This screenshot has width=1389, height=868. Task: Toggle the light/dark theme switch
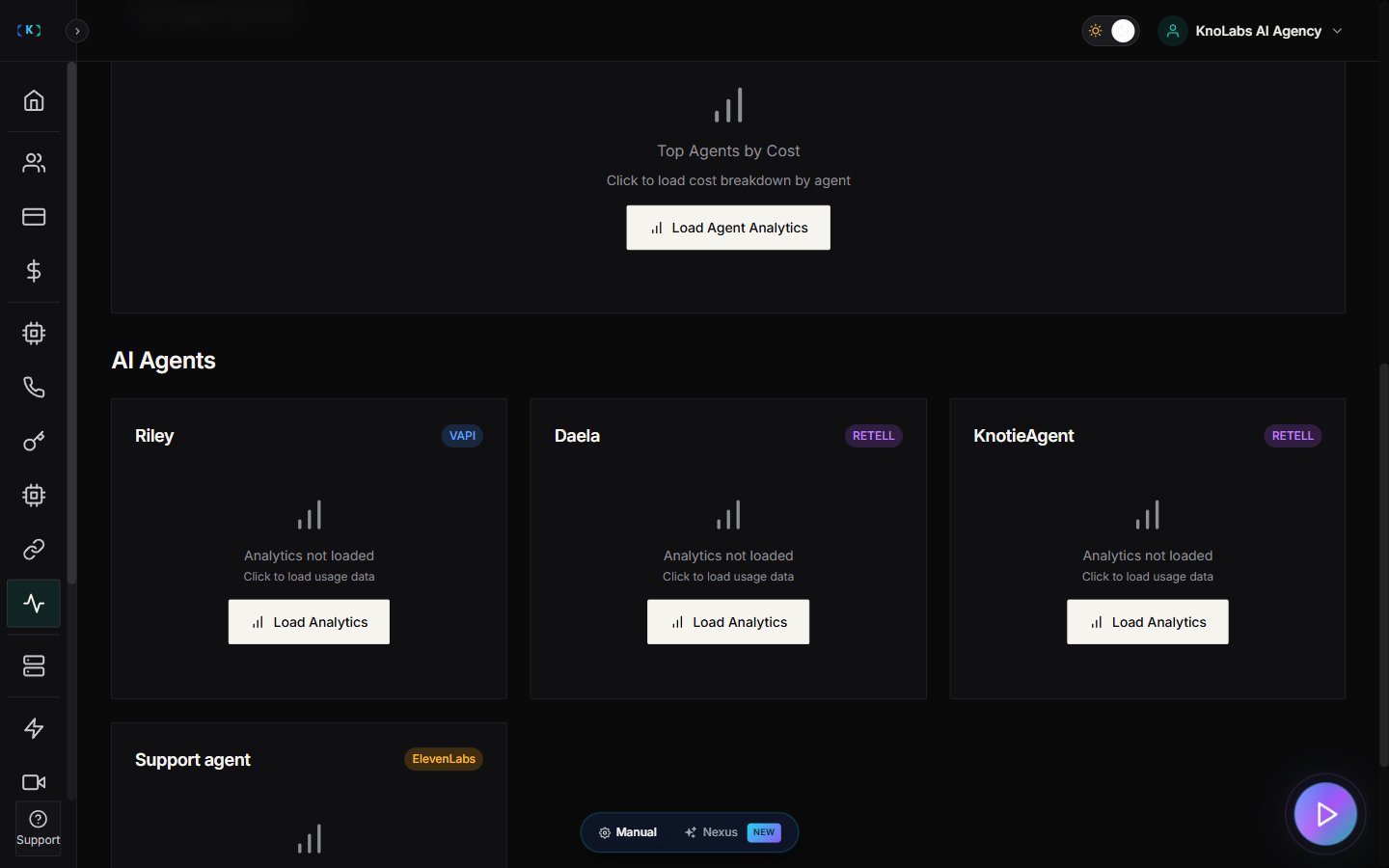pyautogui.click(x=1110, y=31)
